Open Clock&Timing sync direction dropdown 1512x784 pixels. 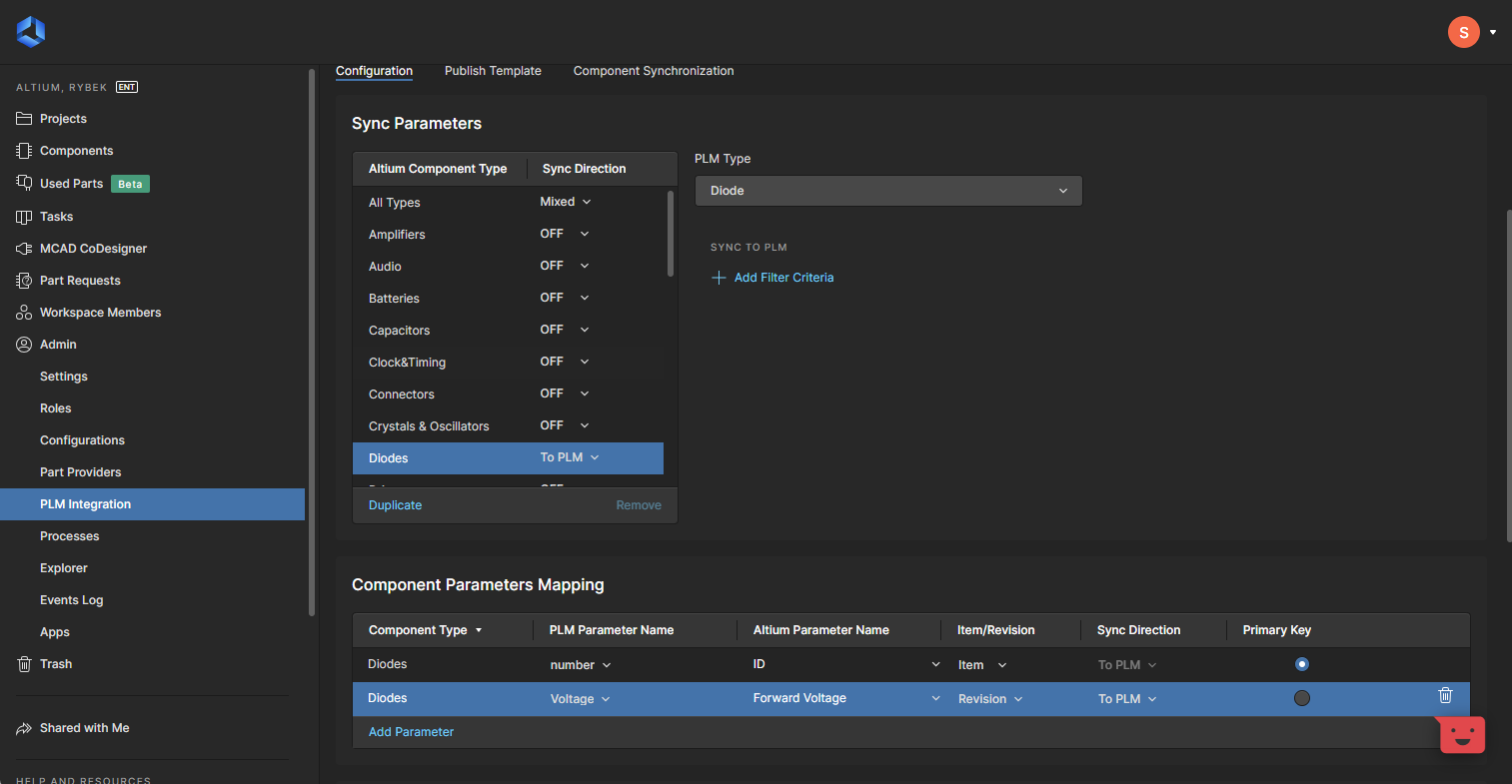tap(565, 362)
